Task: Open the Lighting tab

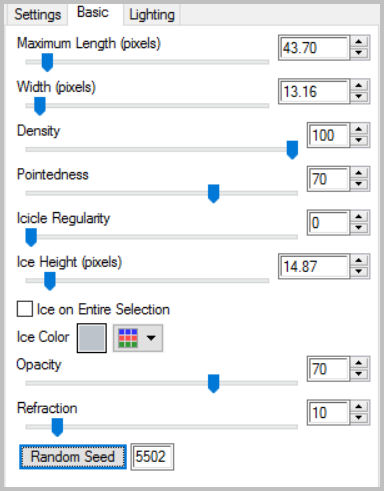Action: 152,15
